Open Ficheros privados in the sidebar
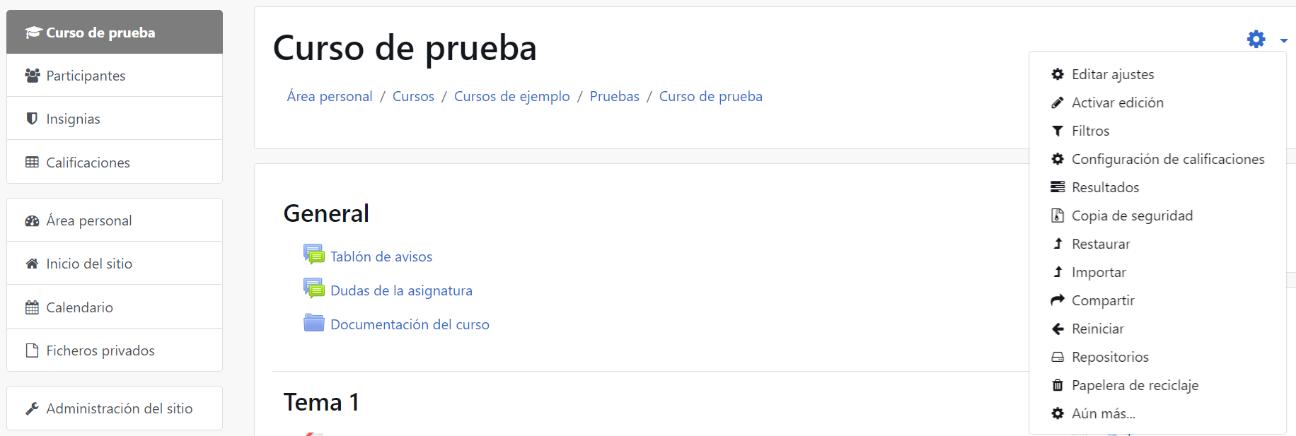 pyautogui.click(x=115, y=350)
